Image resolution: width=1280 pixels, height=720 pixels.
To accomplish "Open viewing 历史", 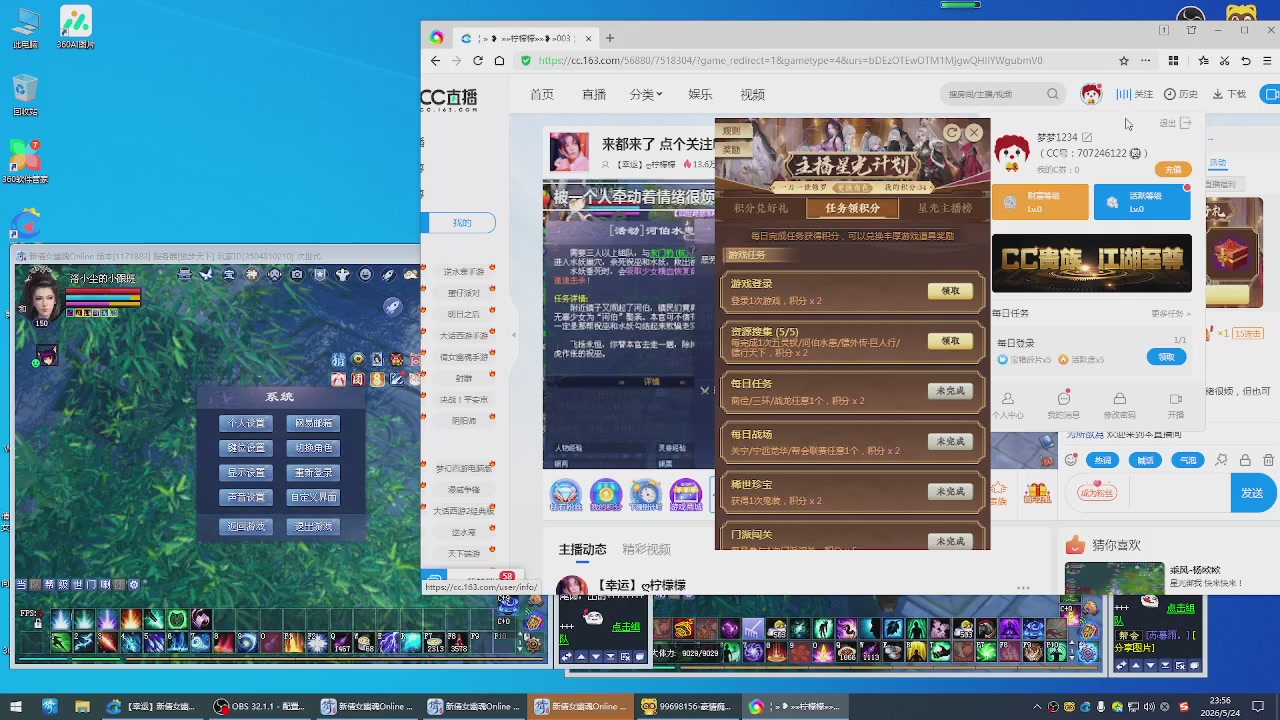I will point(1180,94).
